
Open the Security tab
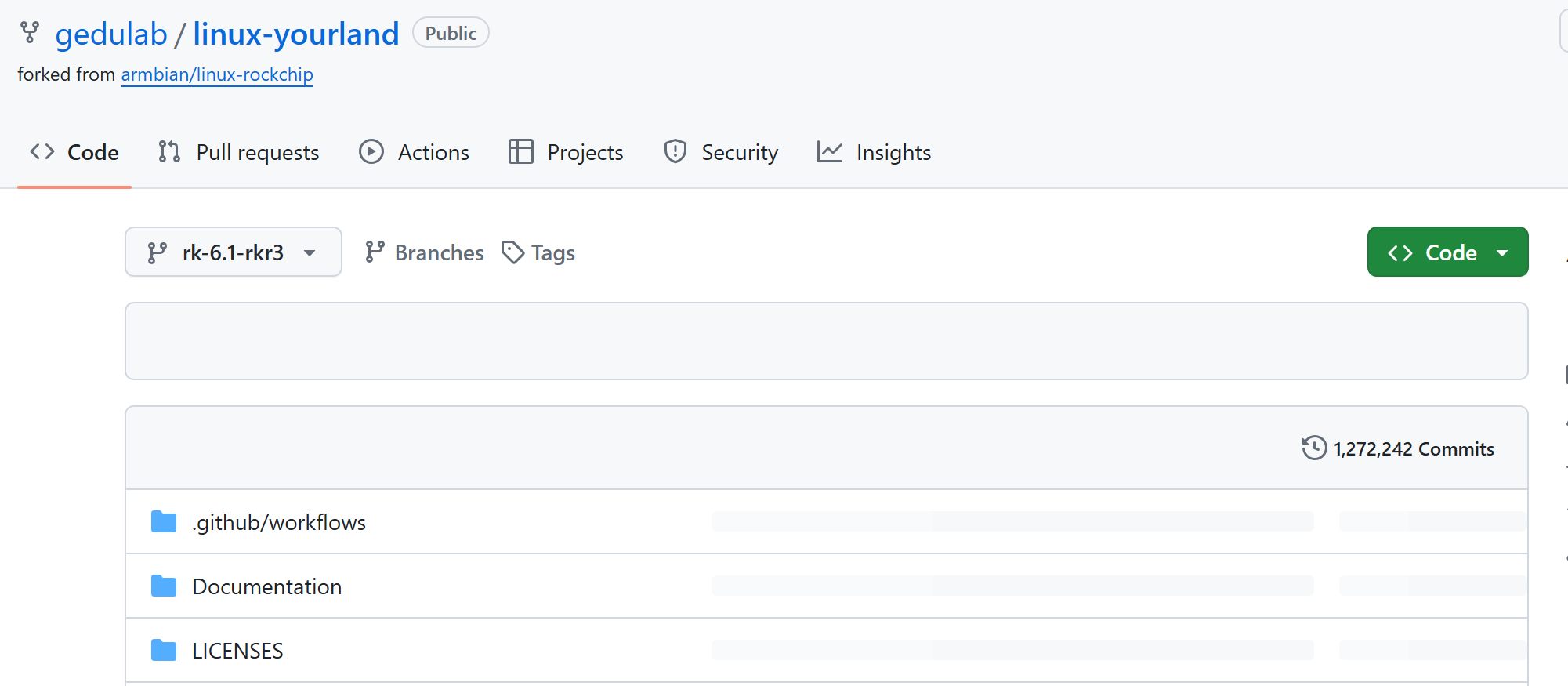point(721,152)
